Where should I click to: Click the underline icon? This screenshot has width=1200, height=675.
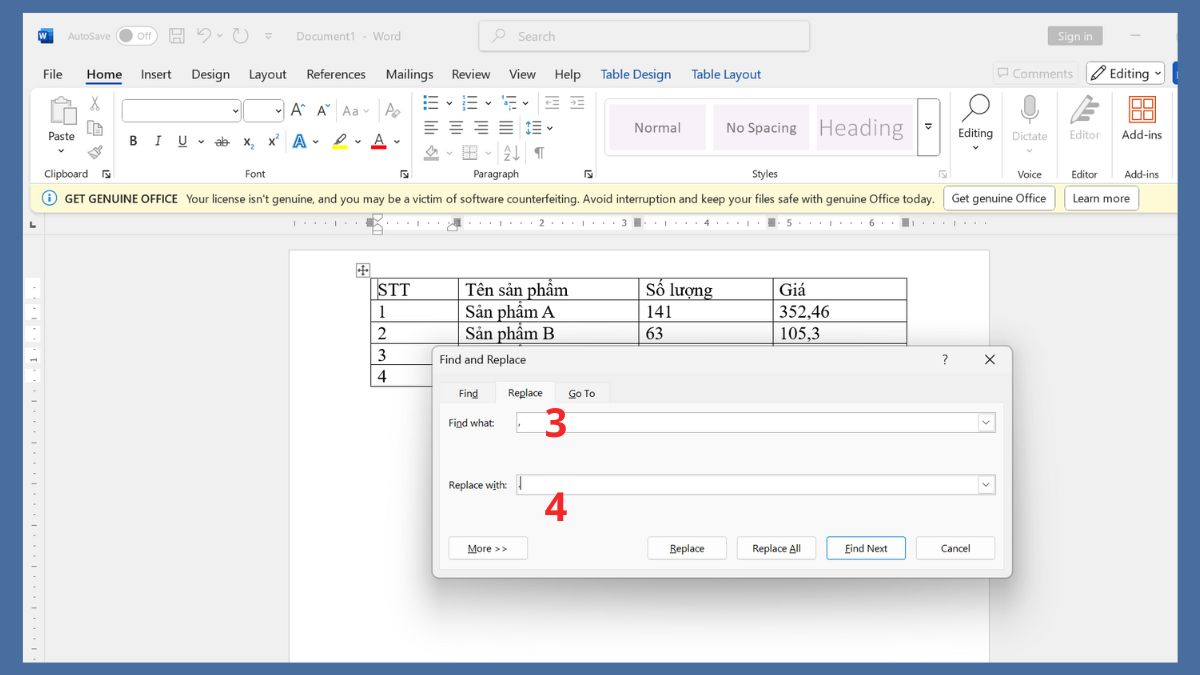[x=182, y=141]
